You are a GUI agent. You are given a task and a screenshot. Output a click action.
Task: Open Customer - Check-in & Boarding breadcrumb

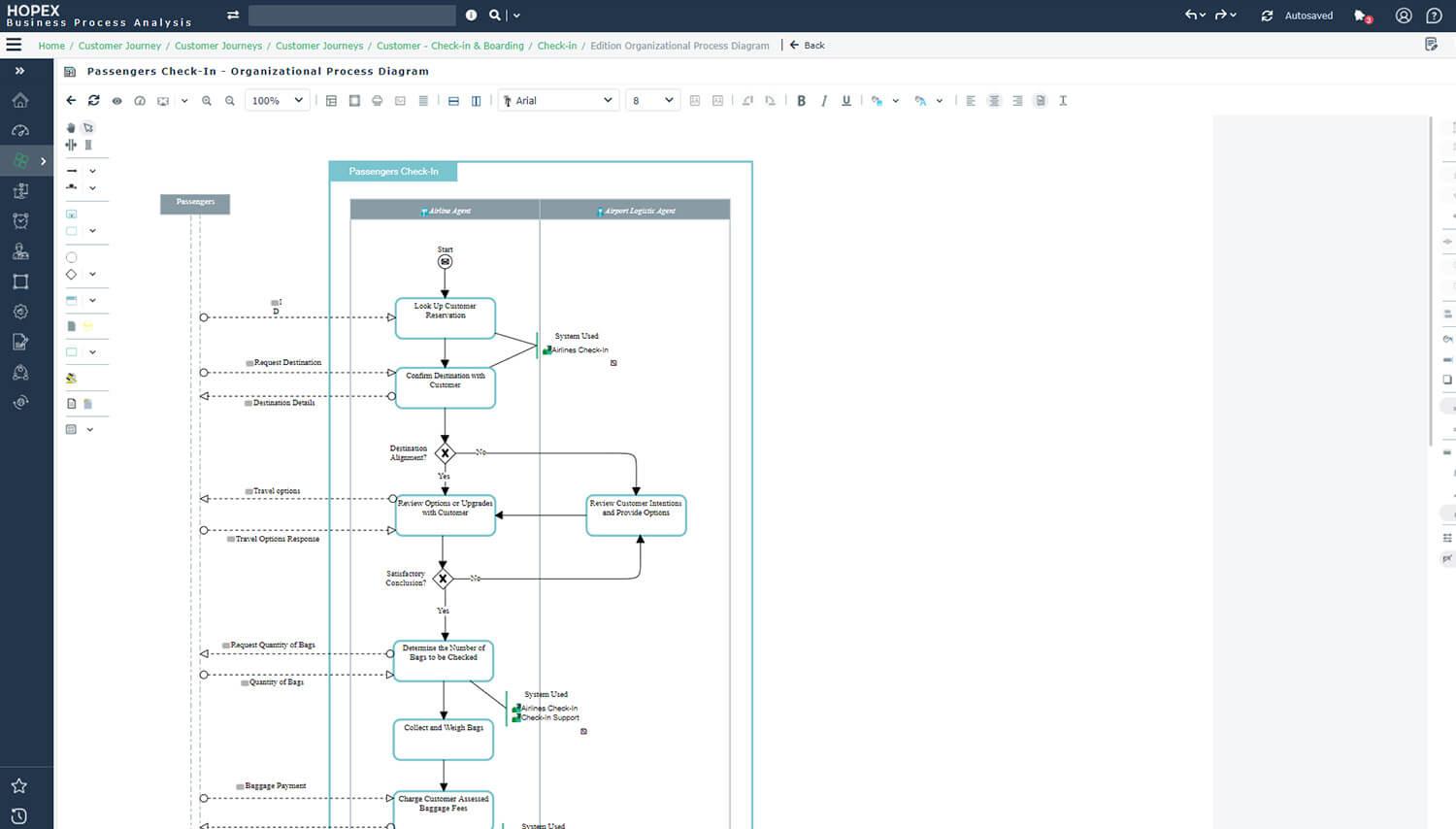coord(449,46)
